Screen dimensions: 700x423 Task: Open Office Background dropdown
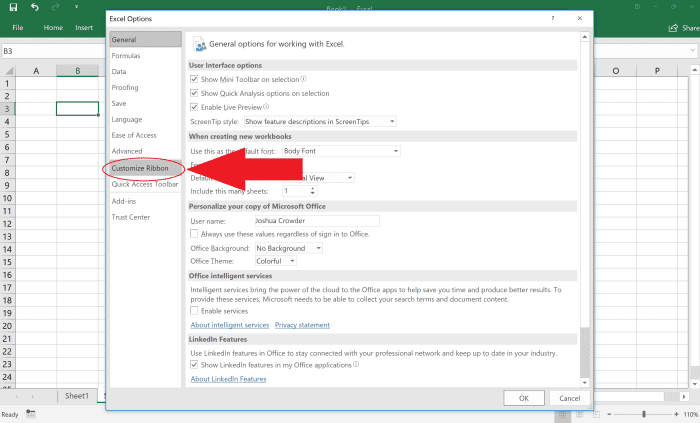coord(288,248)
